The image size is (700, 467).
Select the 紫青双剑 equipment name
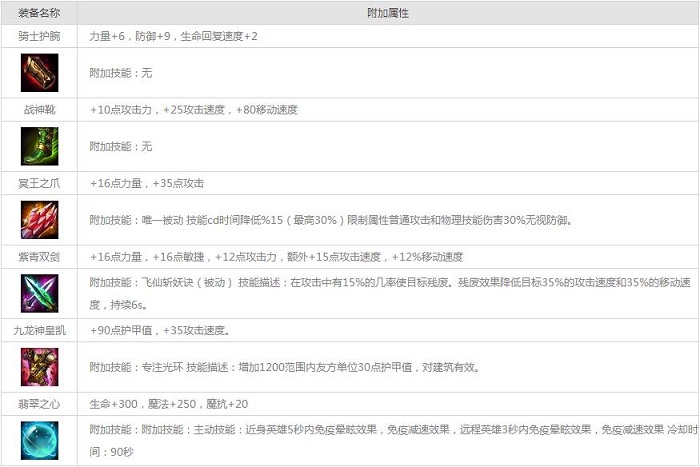pos(39,257)
